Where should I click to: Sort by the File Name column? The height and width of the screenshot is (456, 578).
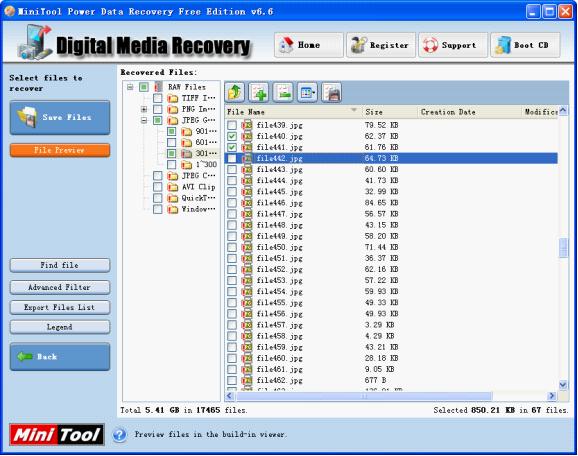pyautogui.click(x=292, y=112)
